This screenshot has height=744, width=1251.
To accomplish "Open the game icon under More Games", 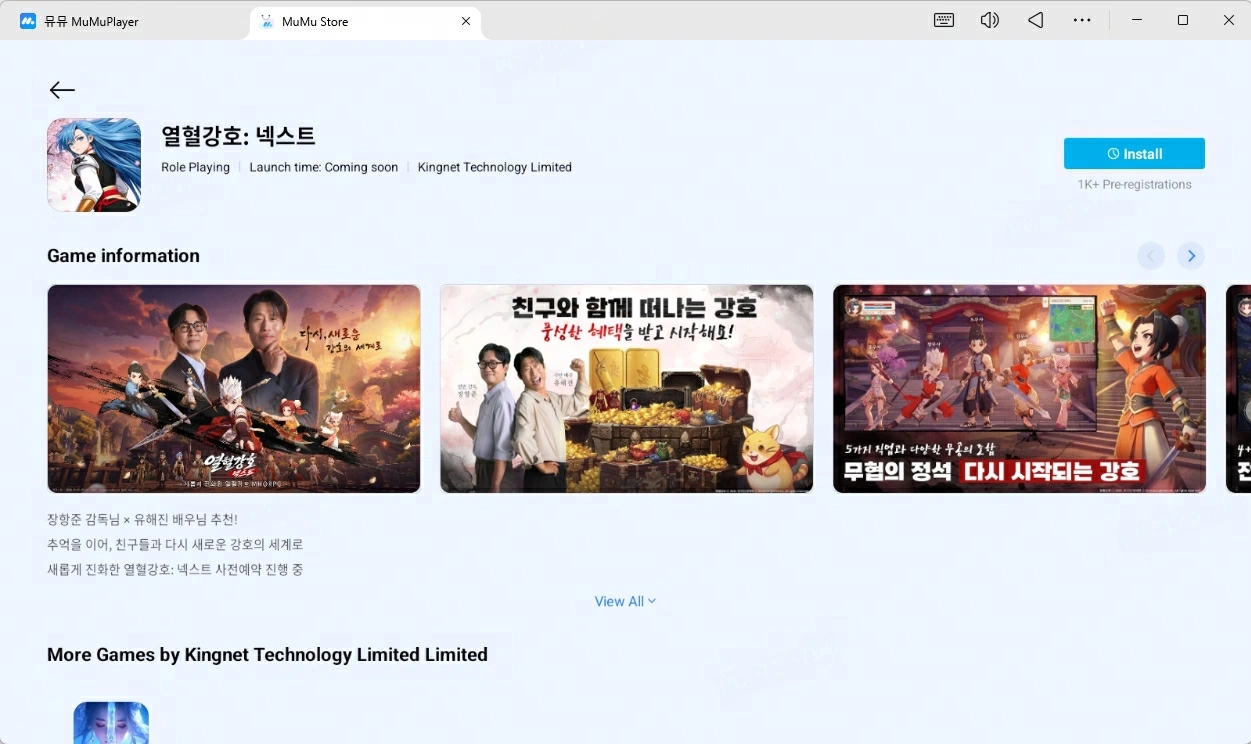I will (x=111, y=723).
